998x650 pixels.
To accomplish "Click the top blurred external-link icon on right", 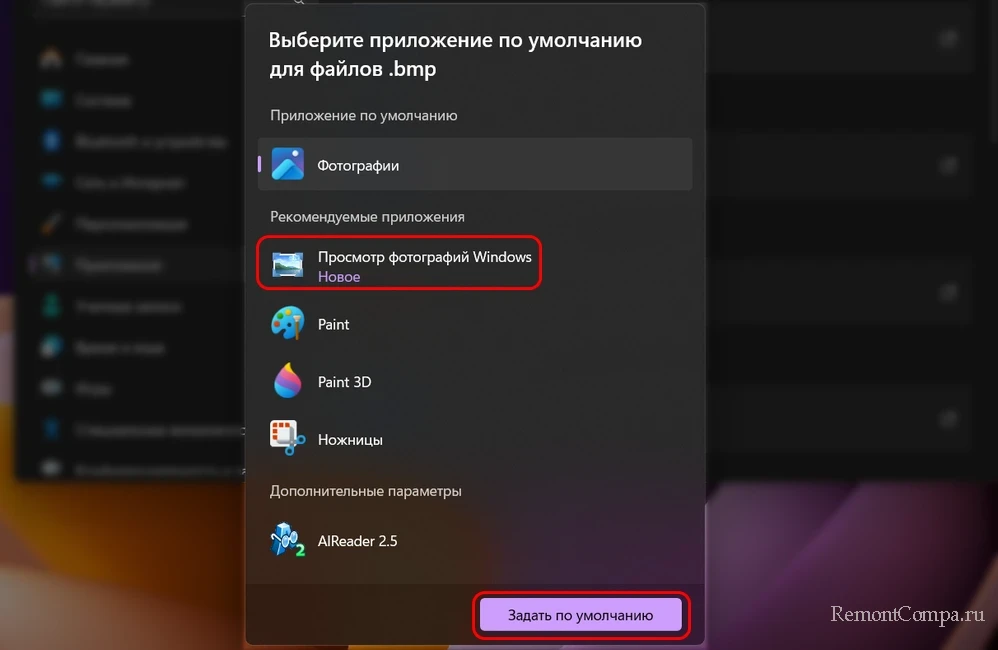I will 949,39.
